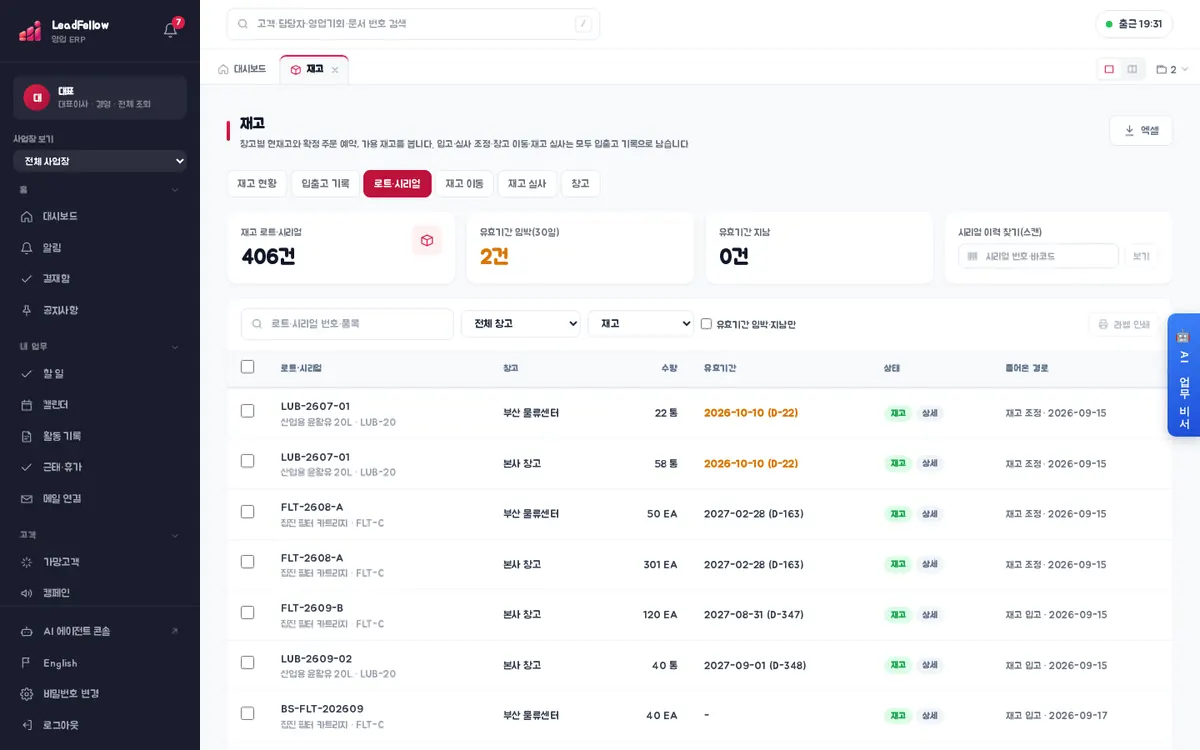Check the LUB-2609-02 row checkbox

tap(248, 663)
